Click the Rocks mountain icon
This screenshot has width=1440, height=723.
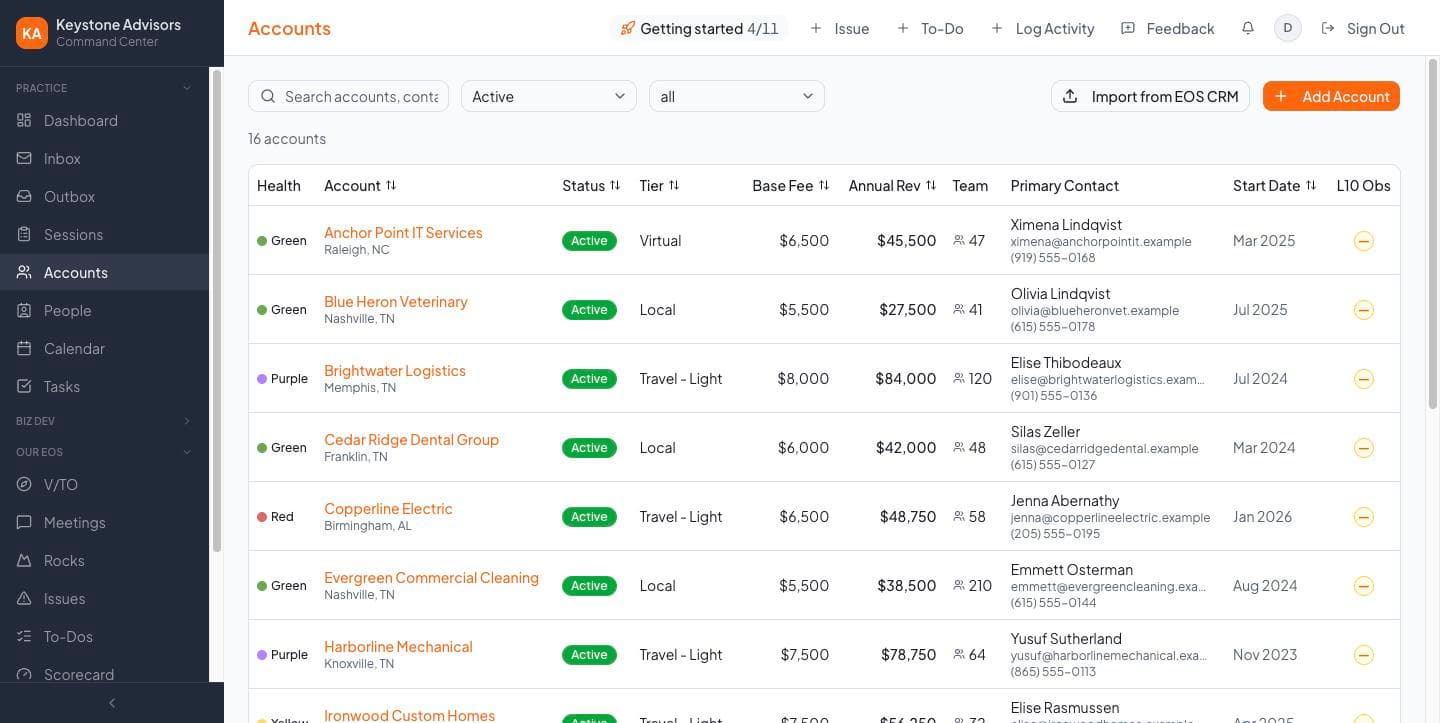[24, 561]
